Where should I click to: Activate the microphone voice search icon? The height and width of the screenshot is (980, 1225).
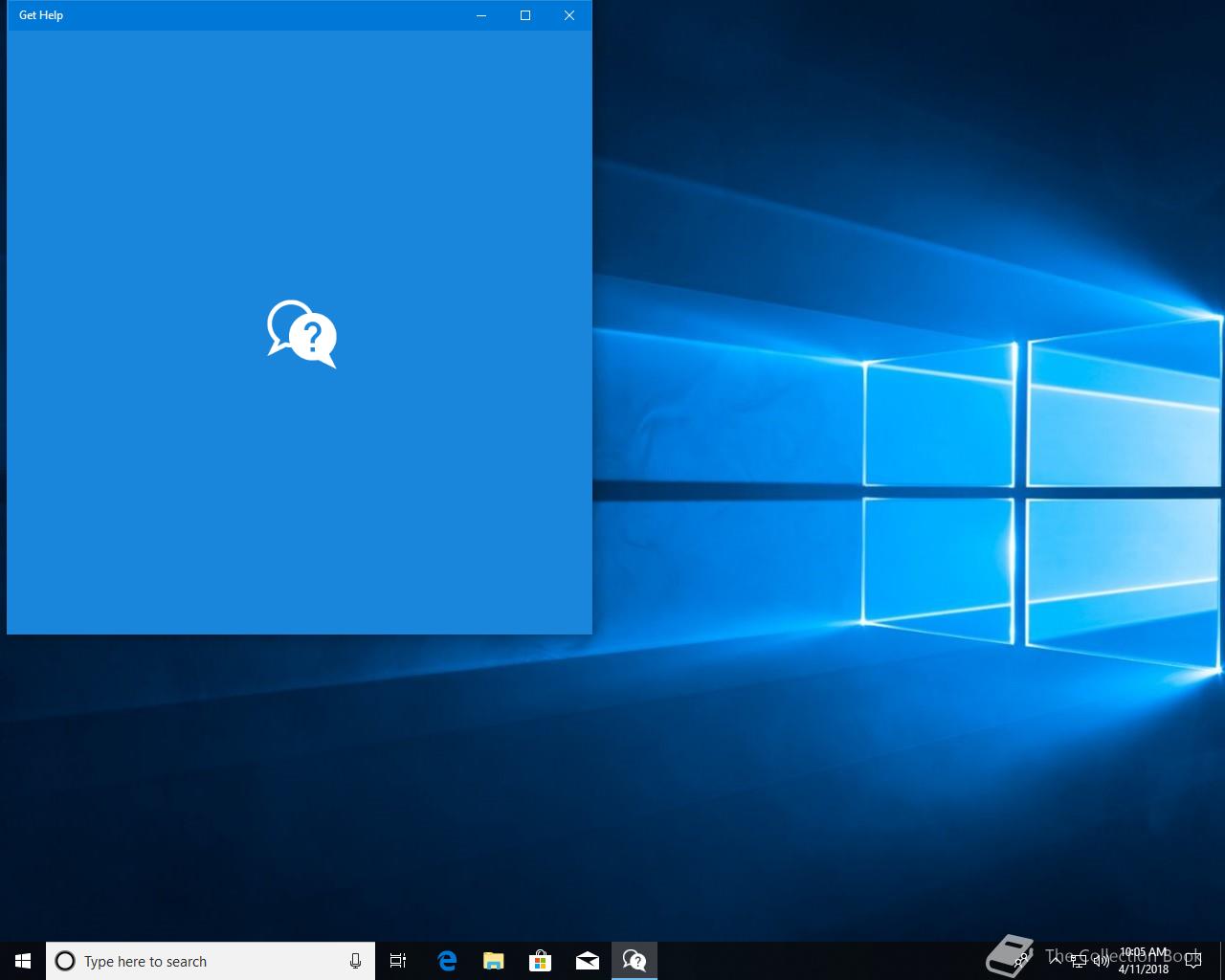[x=355, y=961]
